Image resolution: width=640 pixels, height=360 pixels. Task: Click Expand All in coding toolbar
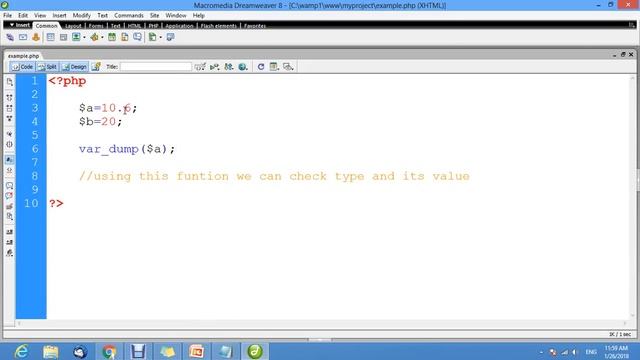[x=9, y=119]
